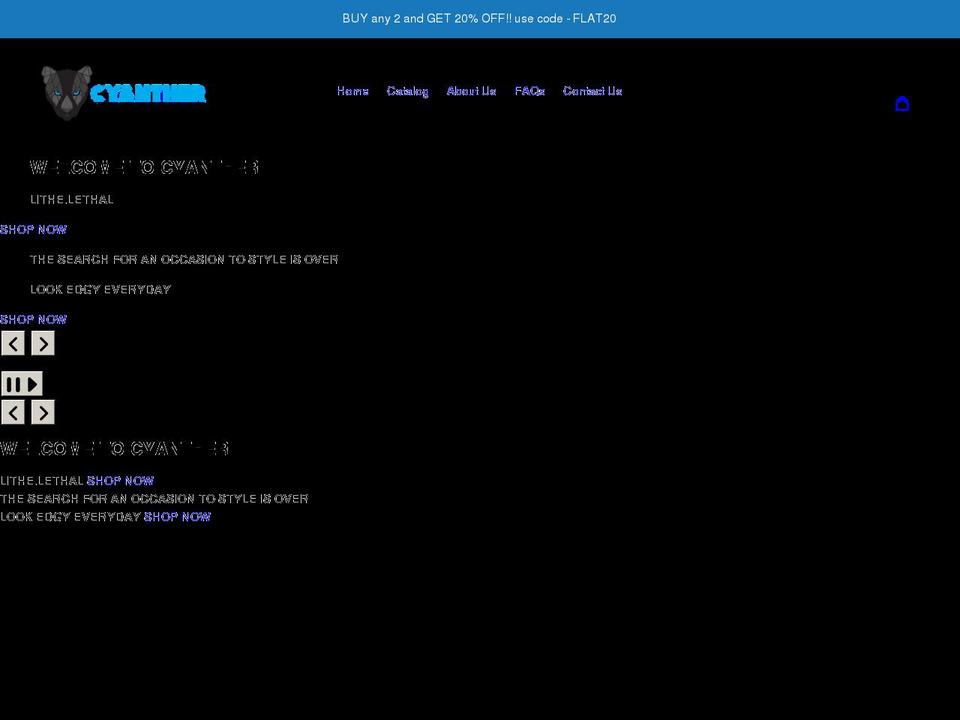The height and width of the screenshot is (720, 960).
Task: Open the Catalog menu item
Action: click(407, 91)
